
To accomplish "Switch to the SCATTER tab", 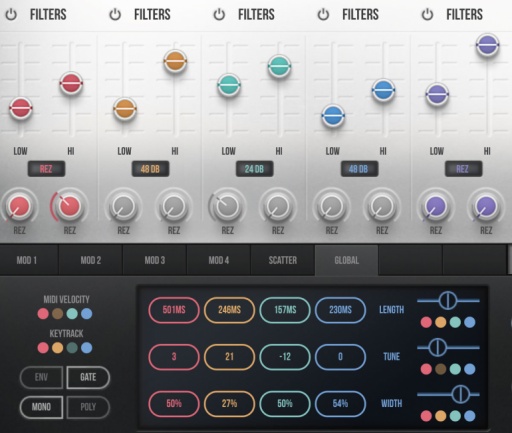I will (283, 260).
